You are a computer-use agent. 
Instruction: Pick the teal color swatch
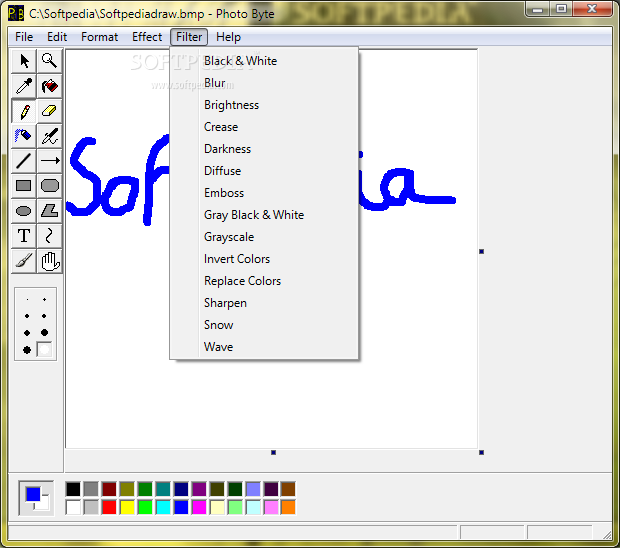click(x=163, y=489)
